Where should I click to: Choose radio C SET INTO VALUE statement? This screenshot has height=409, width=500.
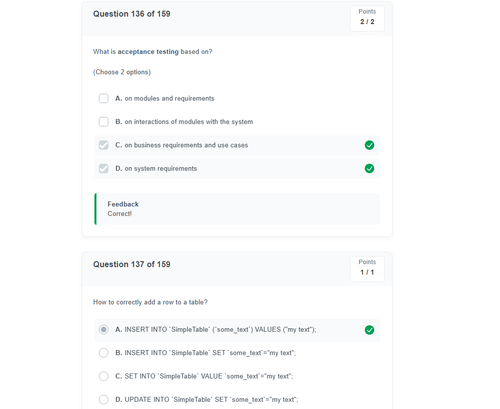(104, 376)
